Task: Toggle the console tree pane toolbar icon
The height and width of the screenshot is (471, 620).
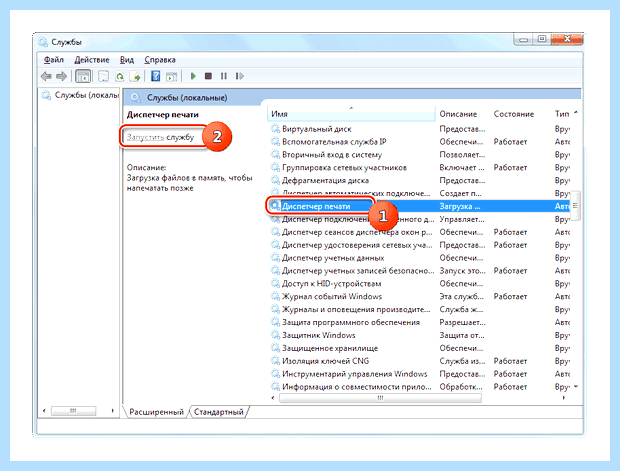Action: [x=83, y=76]
